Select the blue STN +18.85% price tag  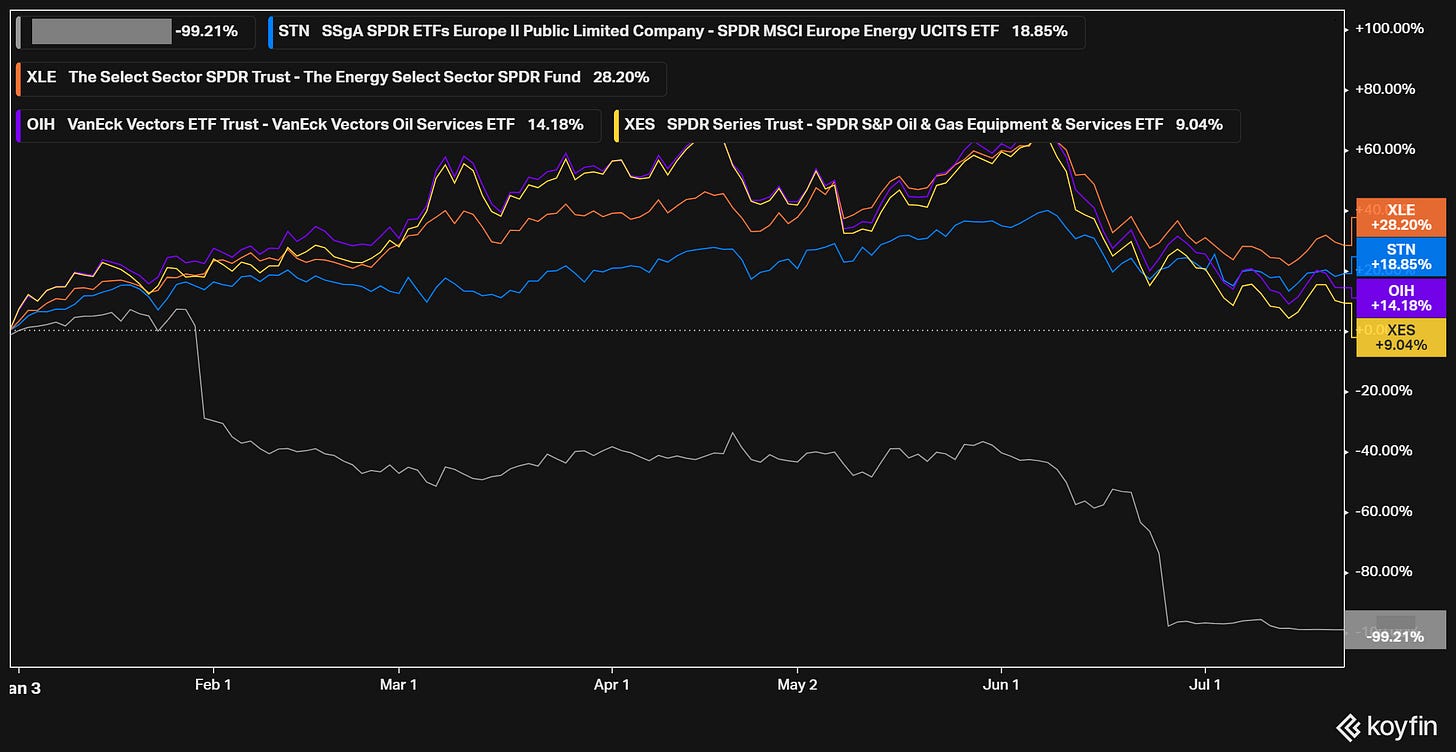1401,257
